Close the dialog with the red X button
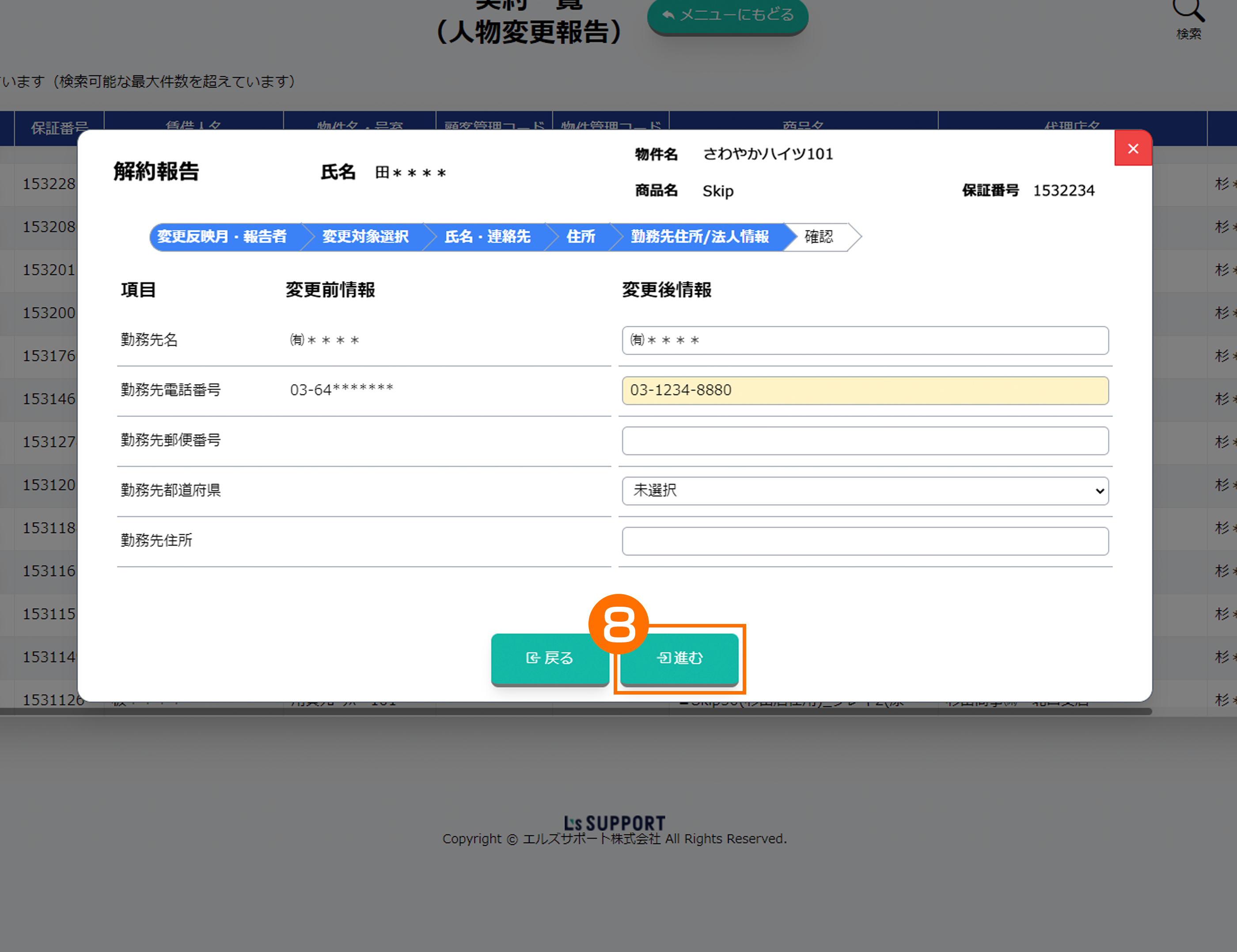Screen dimensions: 1237x952 point(1133,148)
